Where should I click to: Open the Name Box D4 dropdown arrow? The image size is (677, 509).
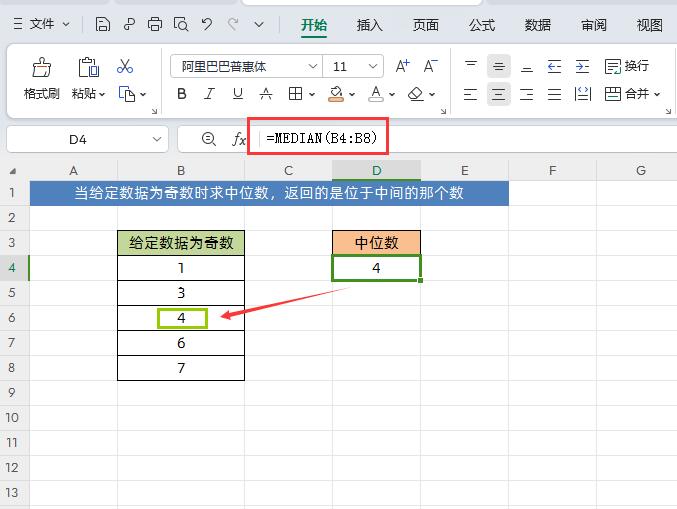click(157, 139)
